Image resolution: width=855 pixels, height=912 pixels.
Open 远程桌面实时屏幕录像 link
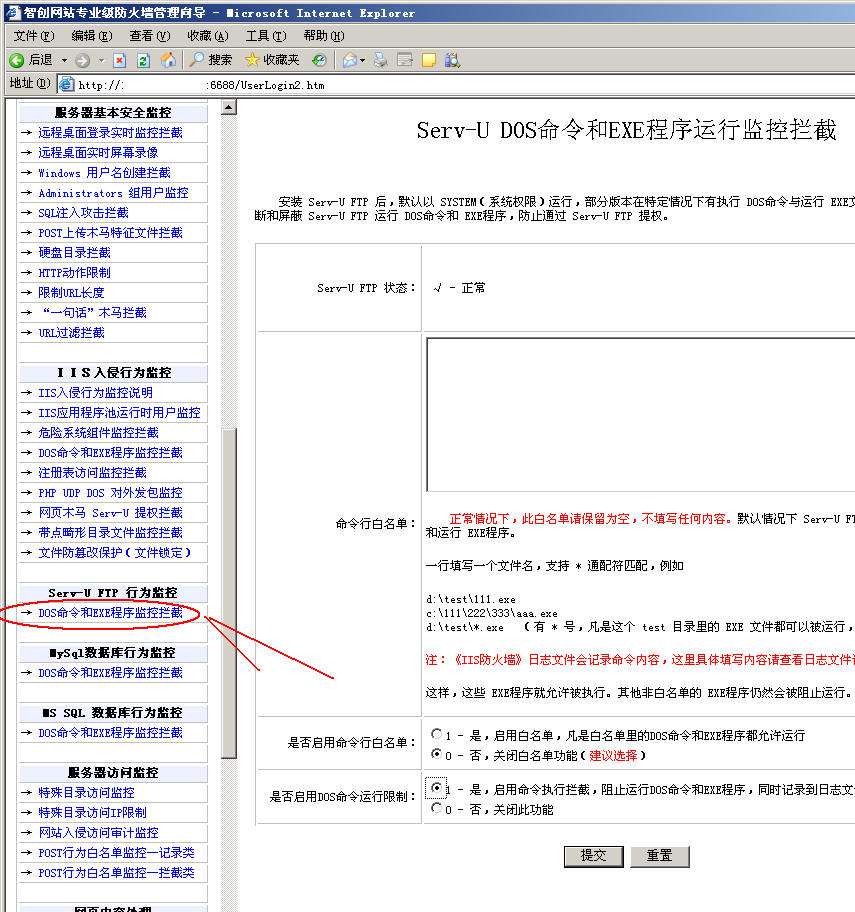98,152
